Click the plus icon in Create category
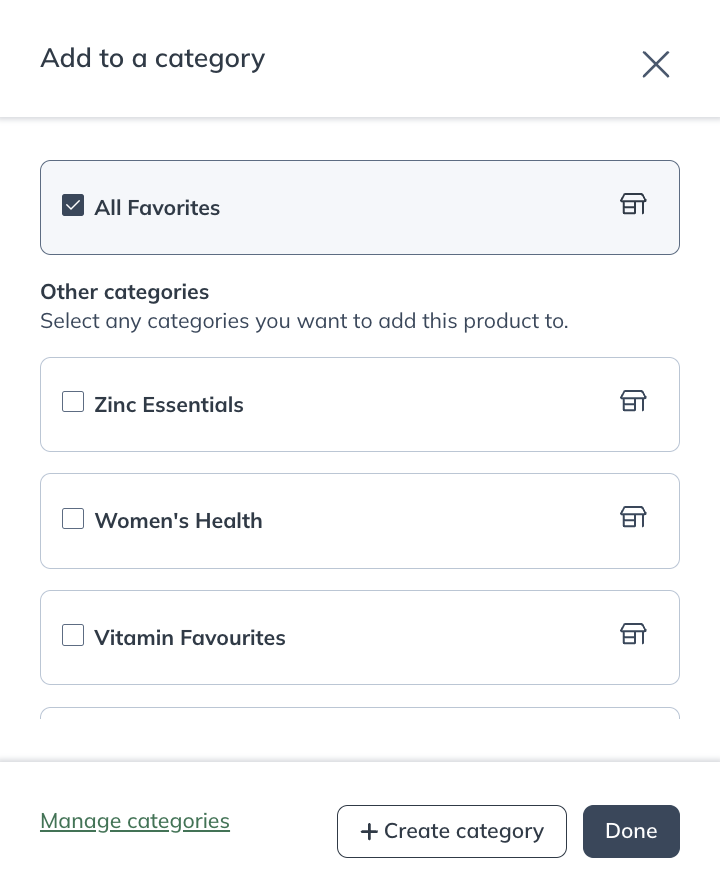 (x=369, y=831)
